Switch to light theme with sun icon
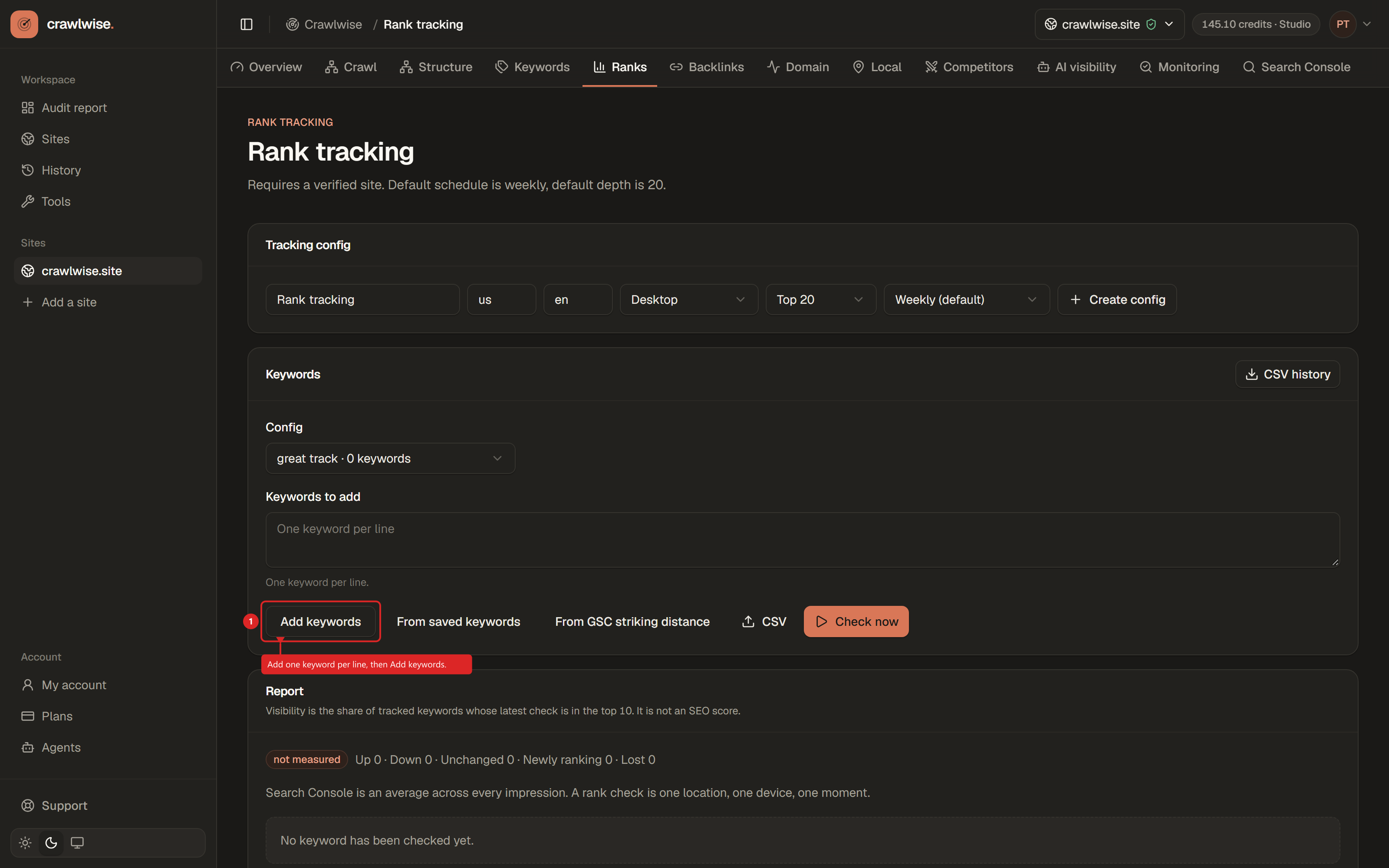The width and height of the screenshot is (1389, 868). 25,843
